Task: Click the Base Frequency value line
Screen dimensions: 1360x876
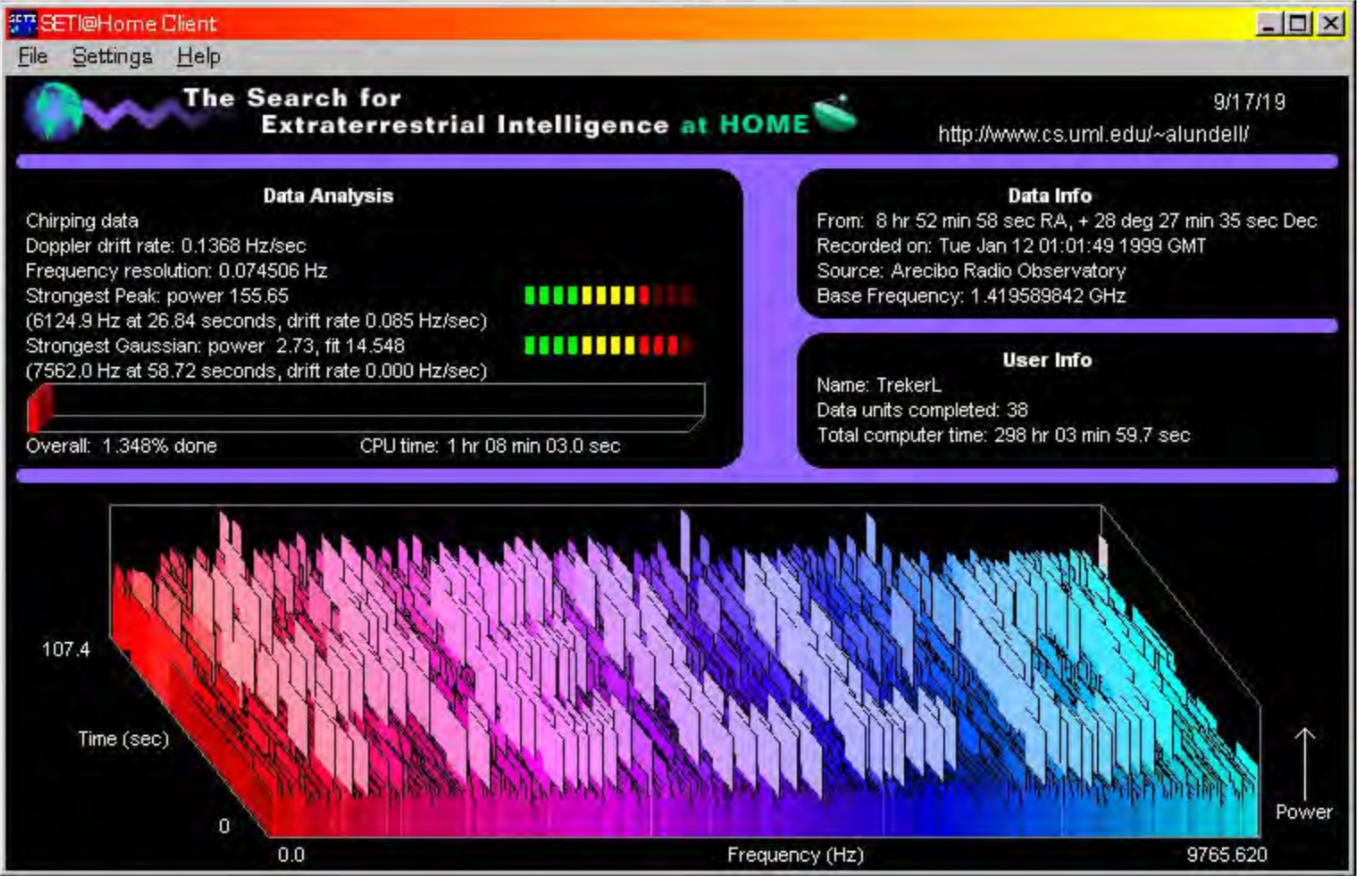Action: point(971,296)
